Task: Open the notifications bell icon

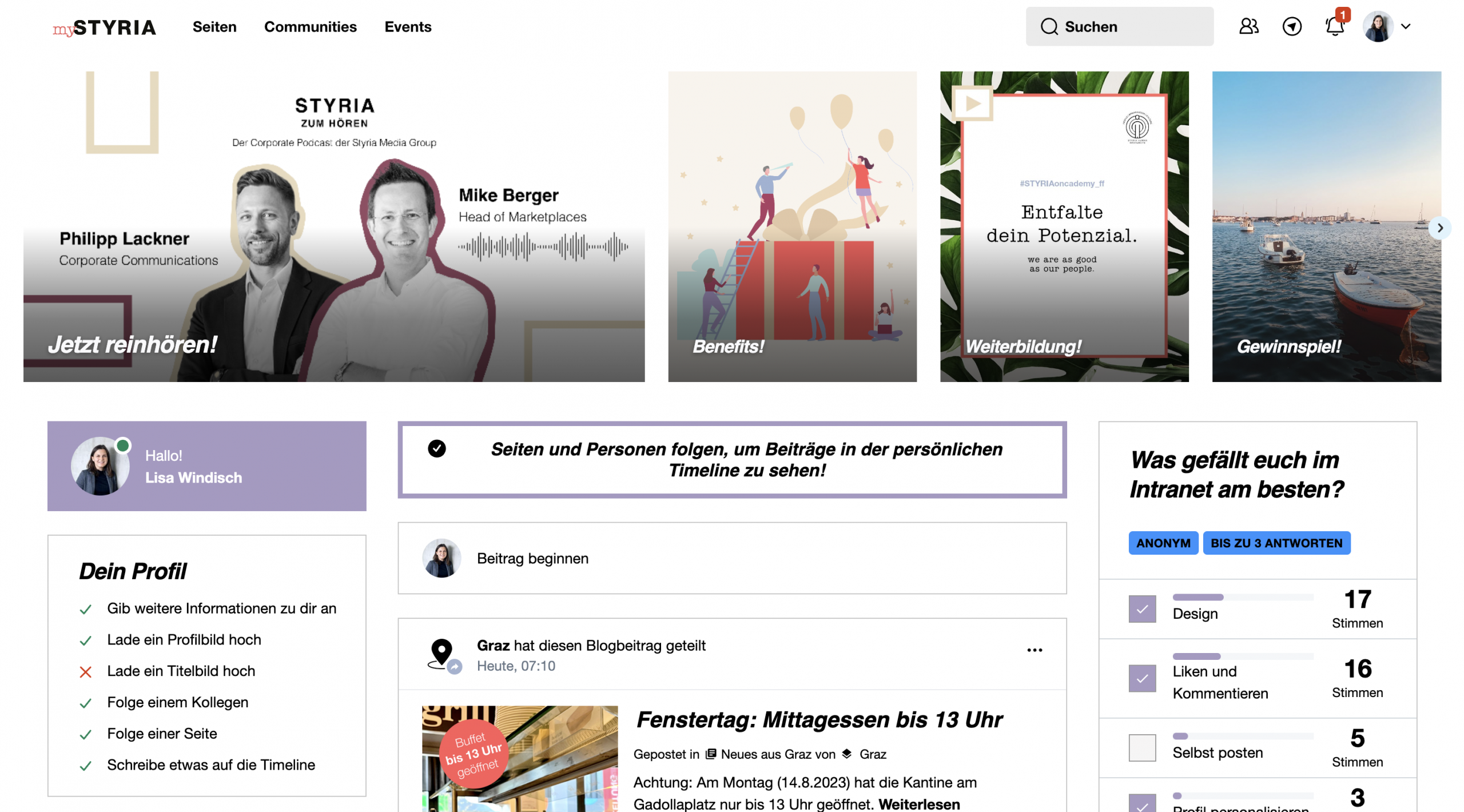Action: coord(1334,27)
